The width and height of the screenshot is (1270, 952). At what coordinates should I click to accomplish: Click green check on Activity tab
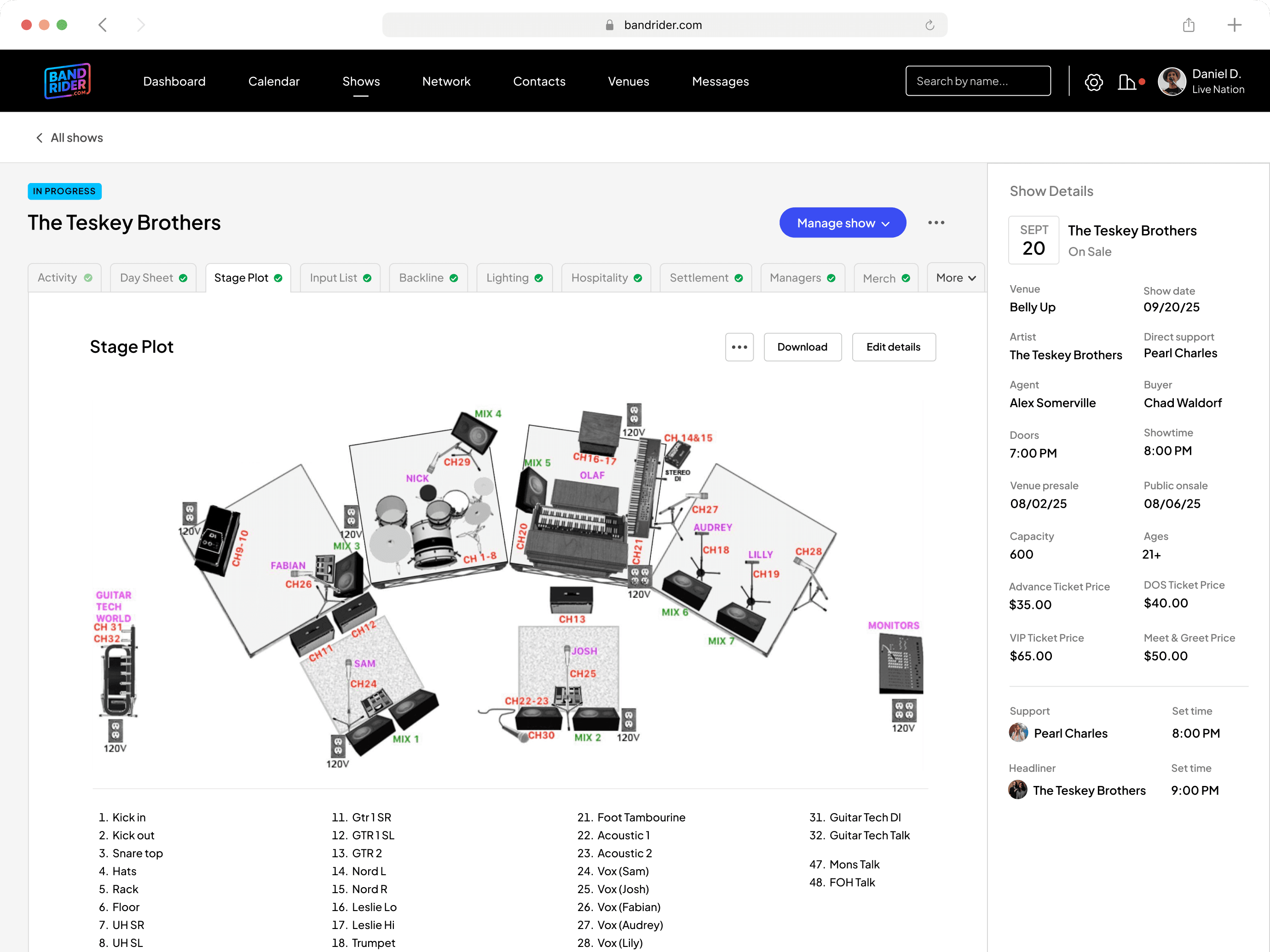click(88, 278)
